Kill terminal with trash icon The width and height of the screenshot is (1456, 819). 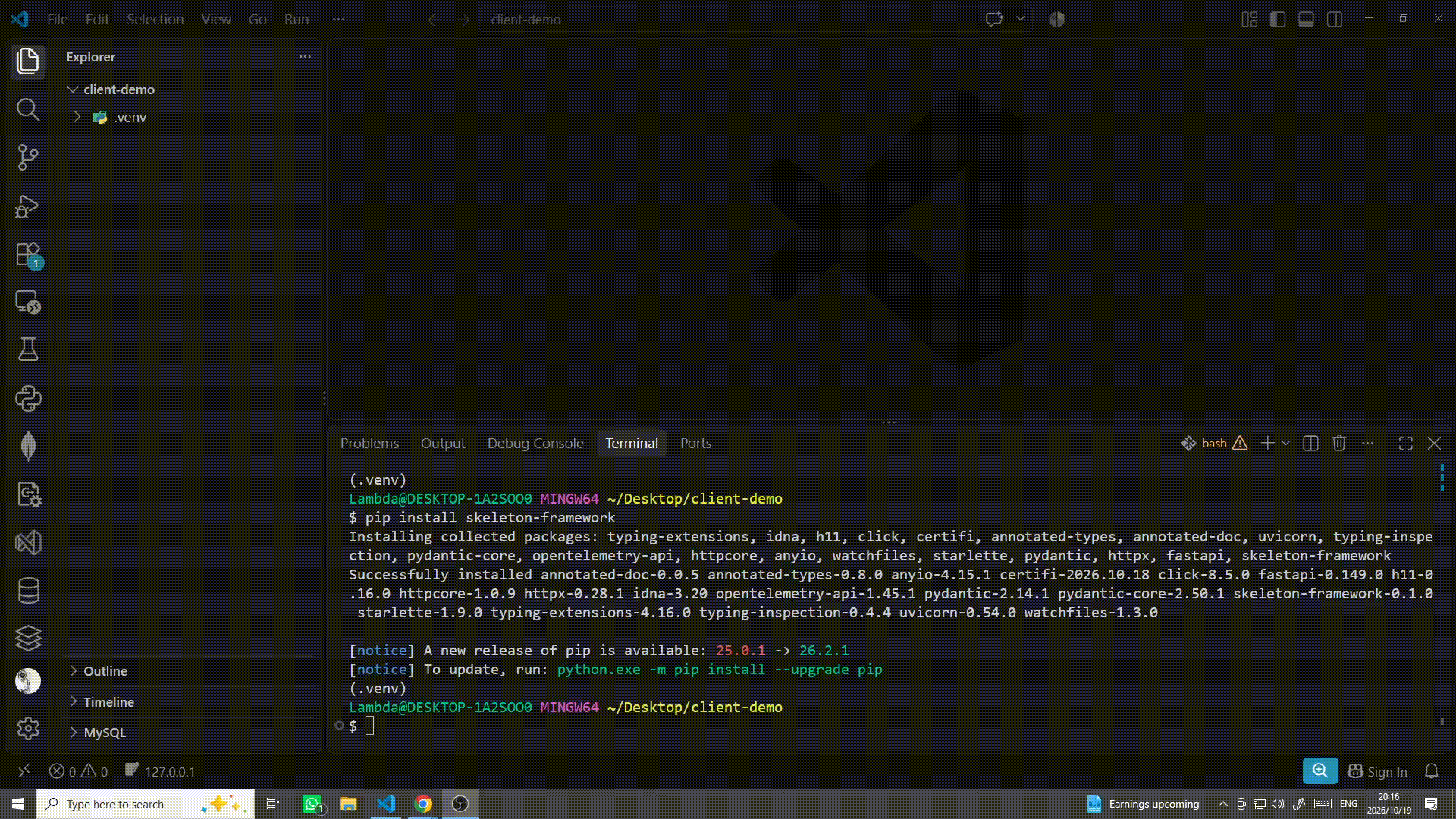click(x=1339, y=444)
